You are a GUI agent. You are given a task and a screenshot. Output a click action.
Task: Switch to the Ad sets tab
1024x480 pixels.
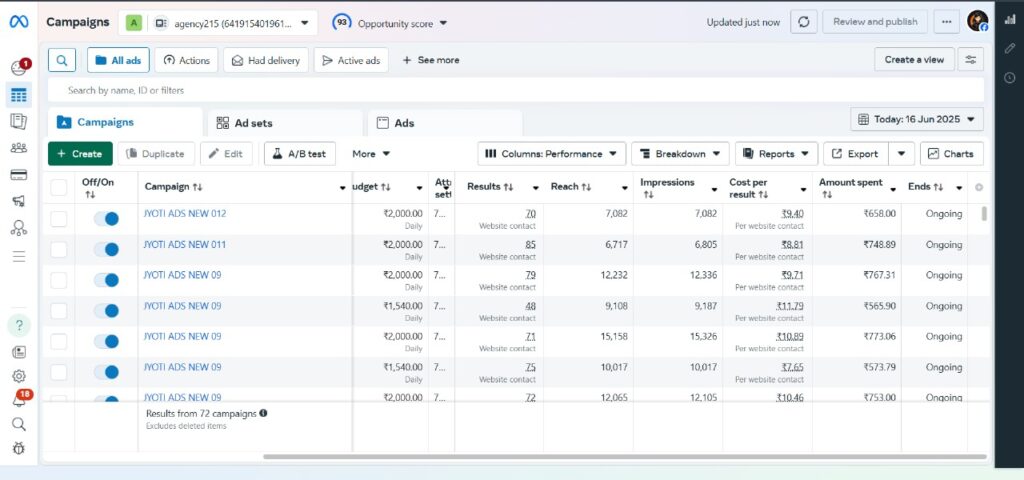[285, 123]
